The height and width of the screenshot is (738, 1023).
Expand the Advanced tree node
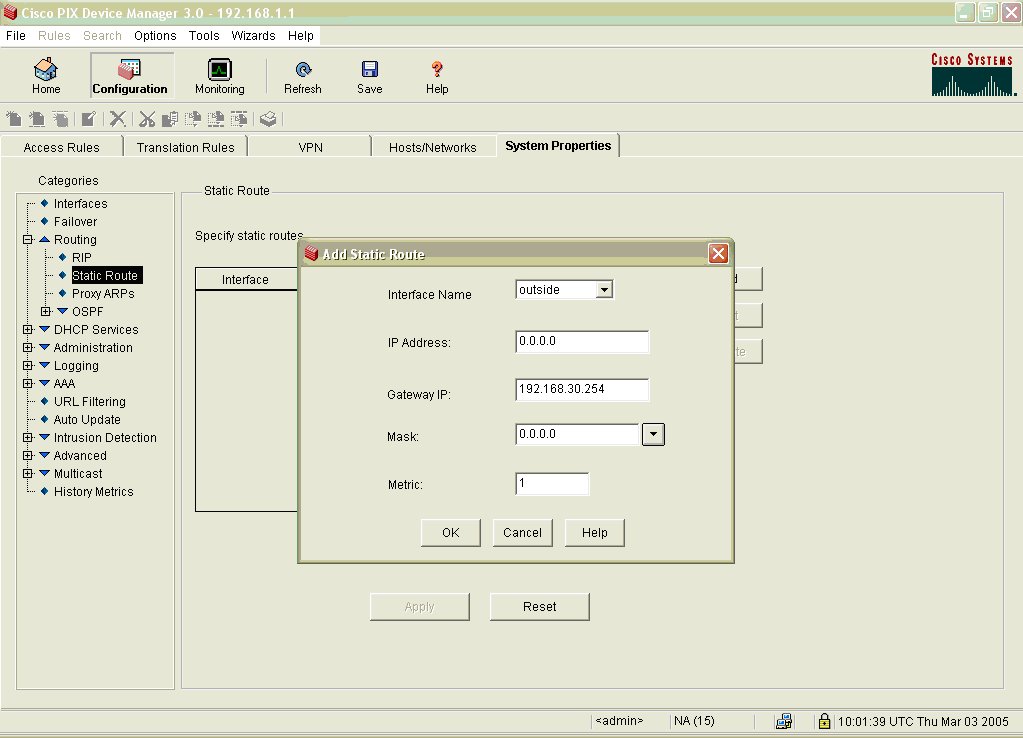point(27,455)
